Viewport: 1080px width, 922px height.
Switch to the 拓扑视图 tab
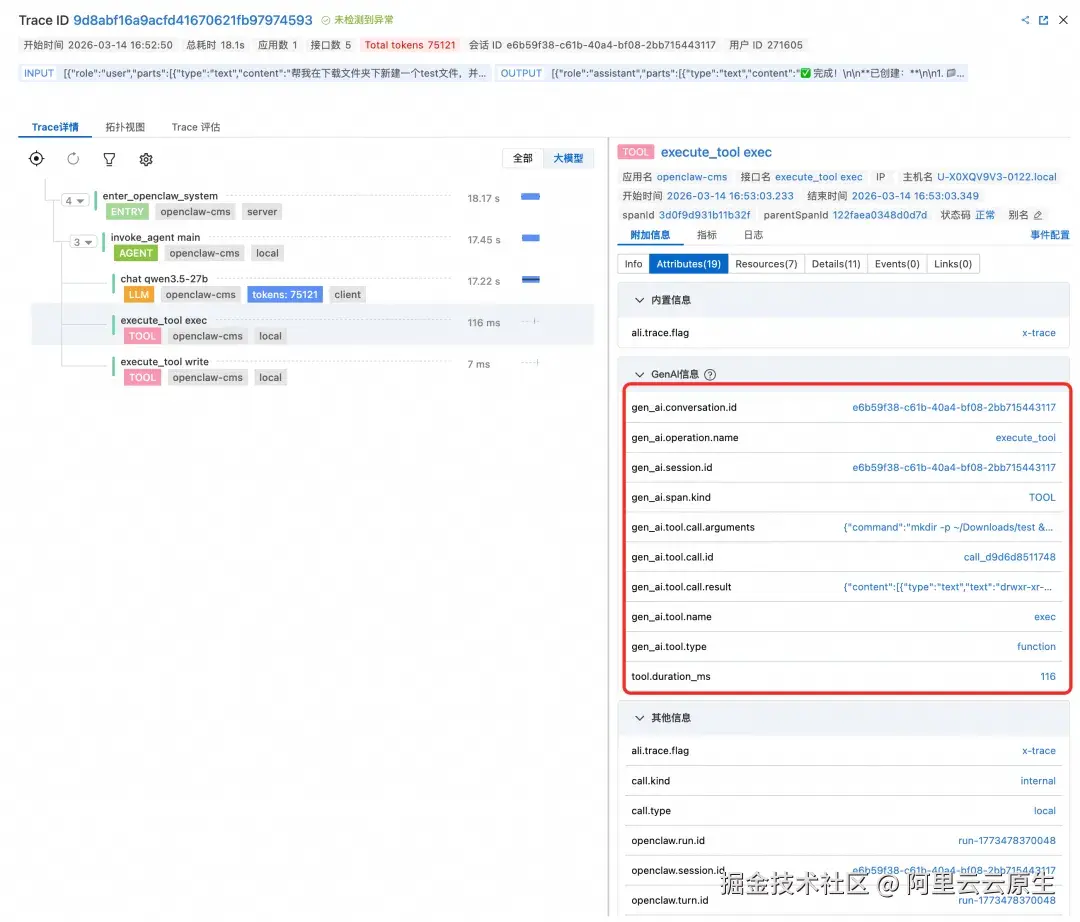tap(125, 127)
